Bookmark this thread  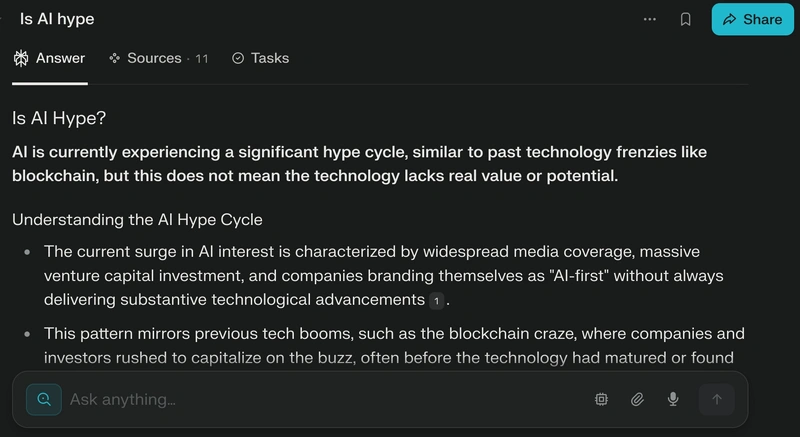[x=686, y=19]
